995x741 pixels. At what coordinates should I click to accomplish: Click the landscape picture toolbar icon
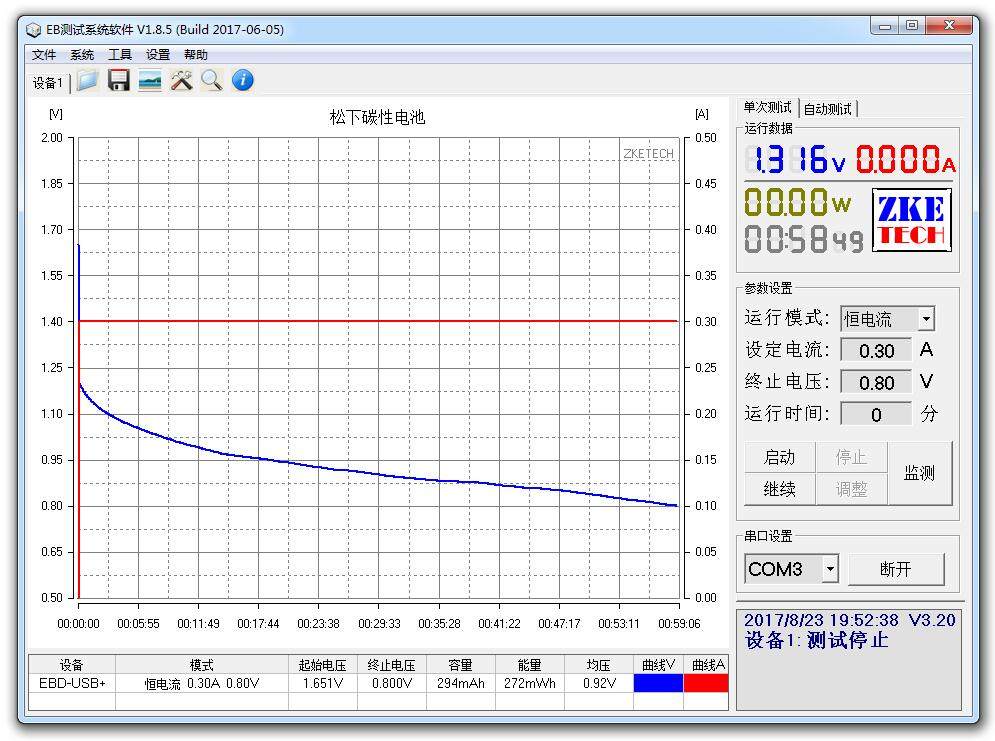pos(150,81)
